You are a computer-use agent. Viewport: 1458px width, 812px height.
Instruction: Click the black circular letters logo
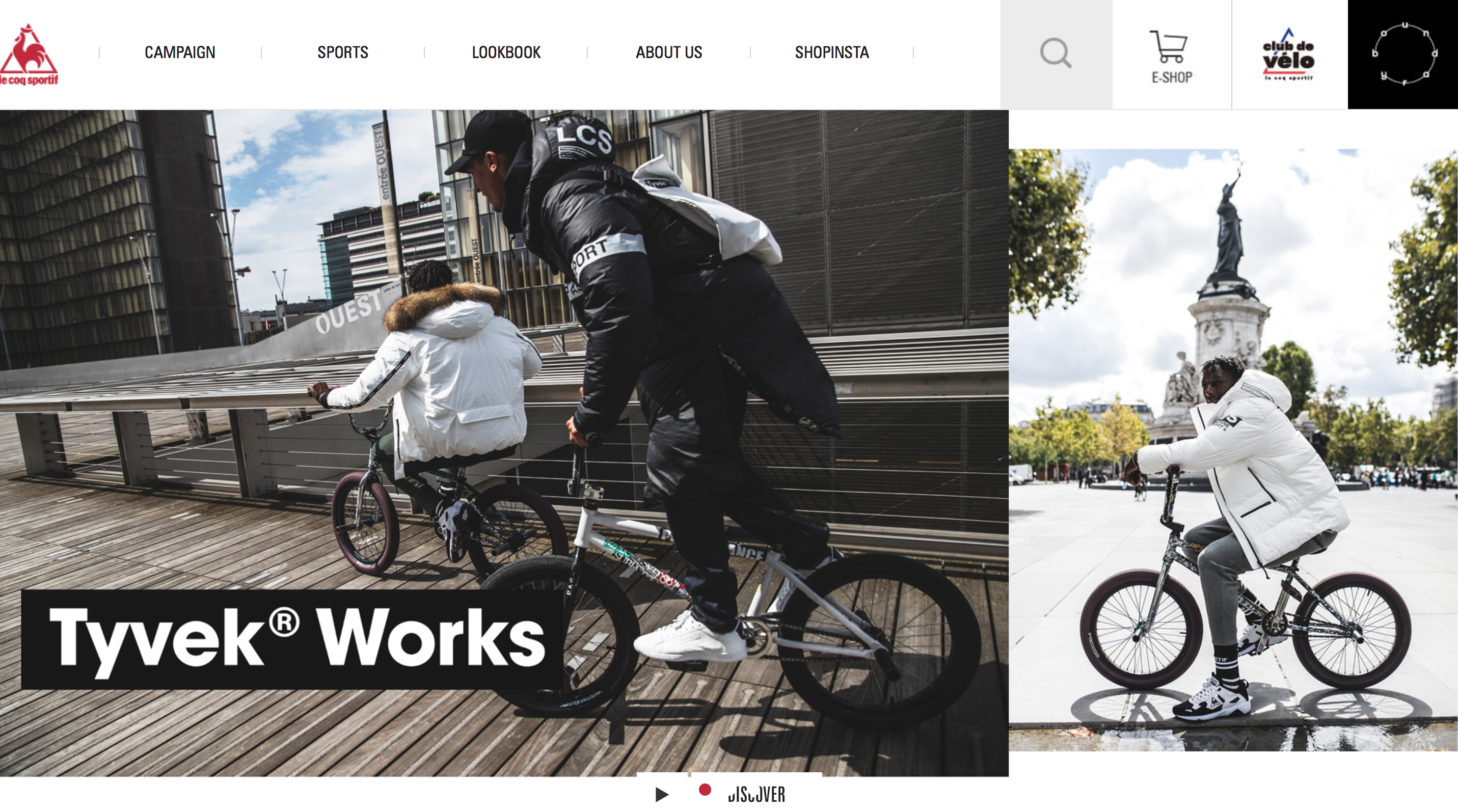pyautogui.click(x=1403, y=55)
